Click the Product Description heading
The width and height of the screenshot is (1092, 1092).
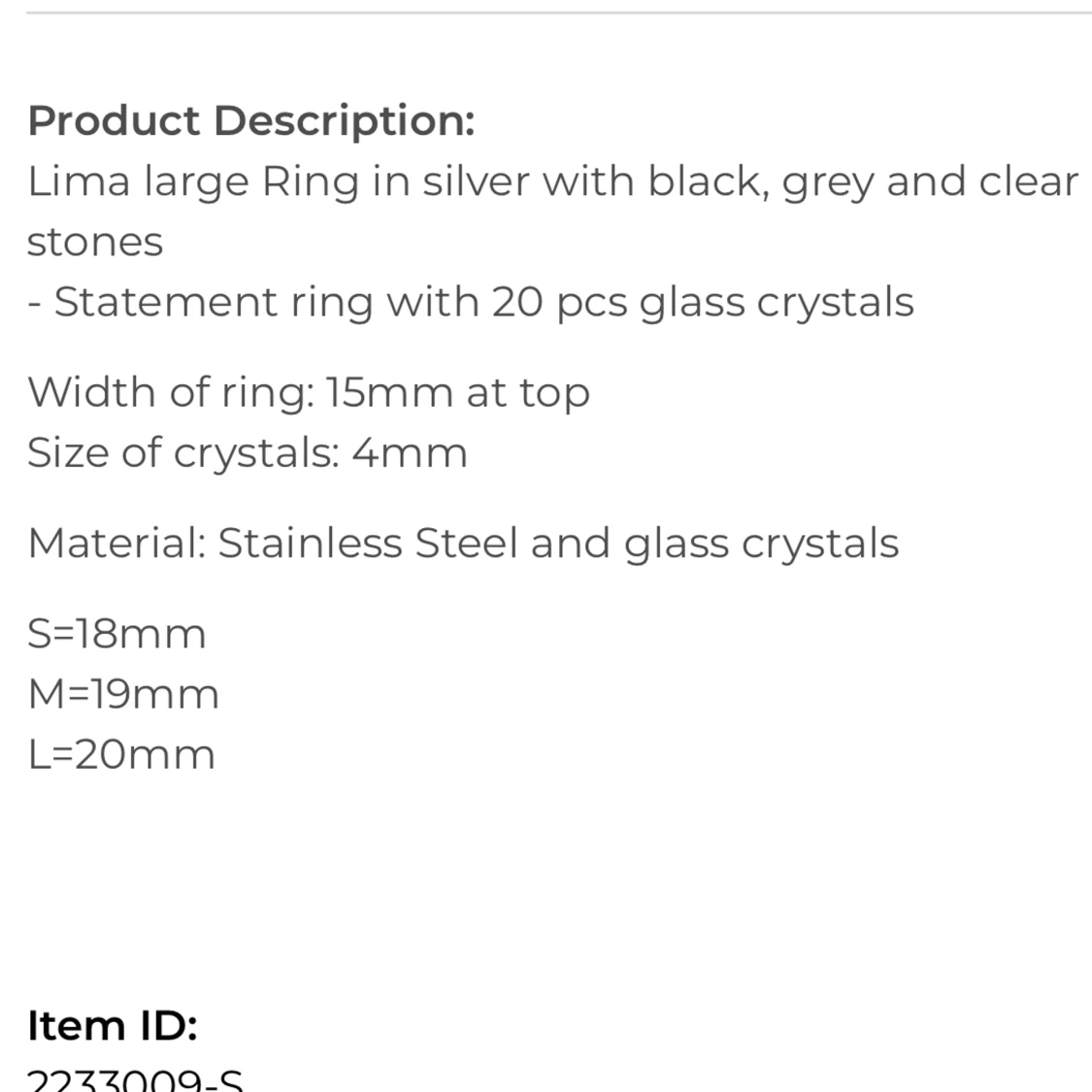point(250,120)
